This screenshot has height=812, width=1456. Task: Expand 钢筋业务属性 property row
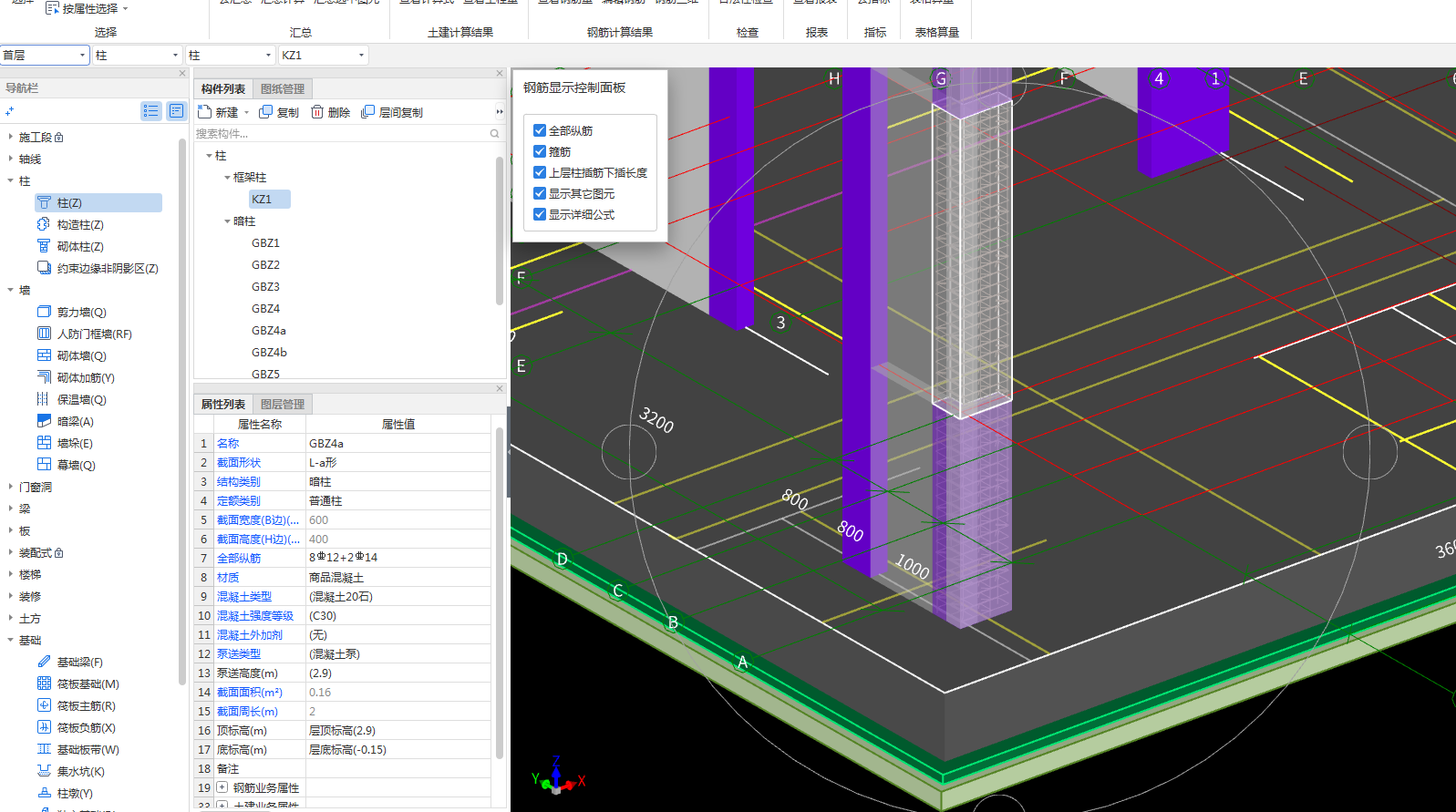[222, 787]
